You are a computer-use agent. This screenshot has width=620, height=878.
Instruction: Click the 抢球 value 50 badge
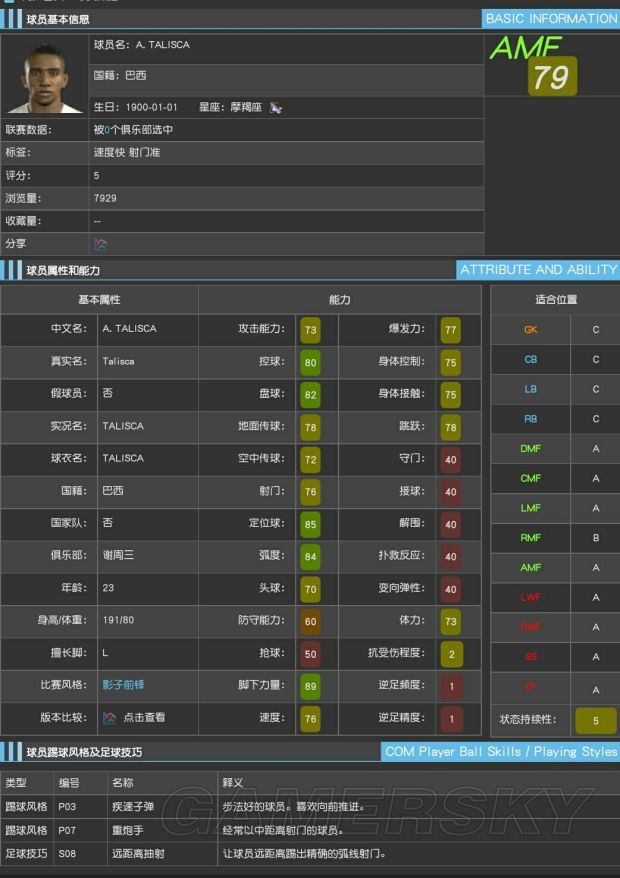point(310,653)
